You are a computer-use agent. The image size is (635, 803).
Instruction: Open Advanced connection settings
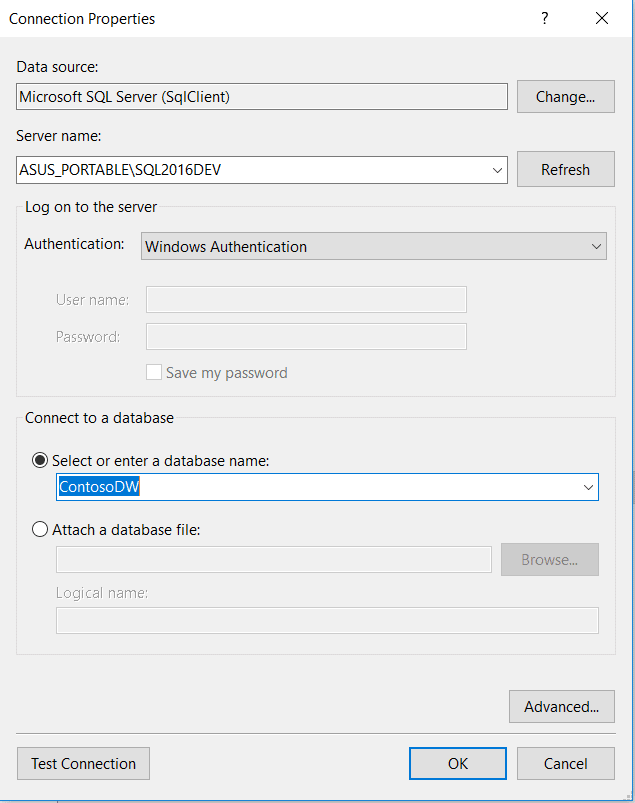[561, 707]
